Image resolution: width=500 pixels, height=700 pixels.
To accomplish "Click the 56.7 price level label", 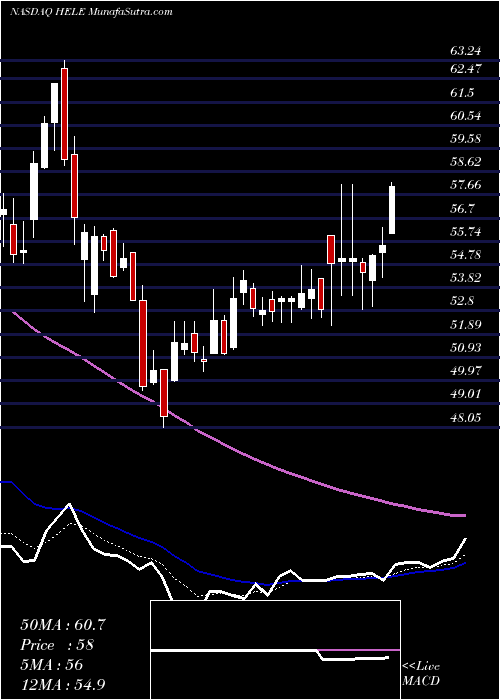I will pos(462,209).
